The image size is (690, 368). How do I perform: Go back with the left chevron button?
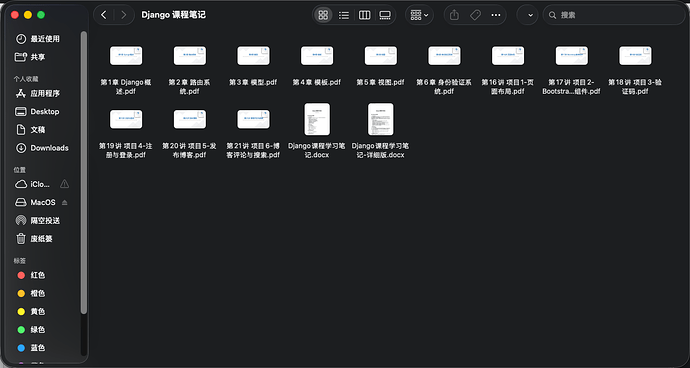point(104,15)
